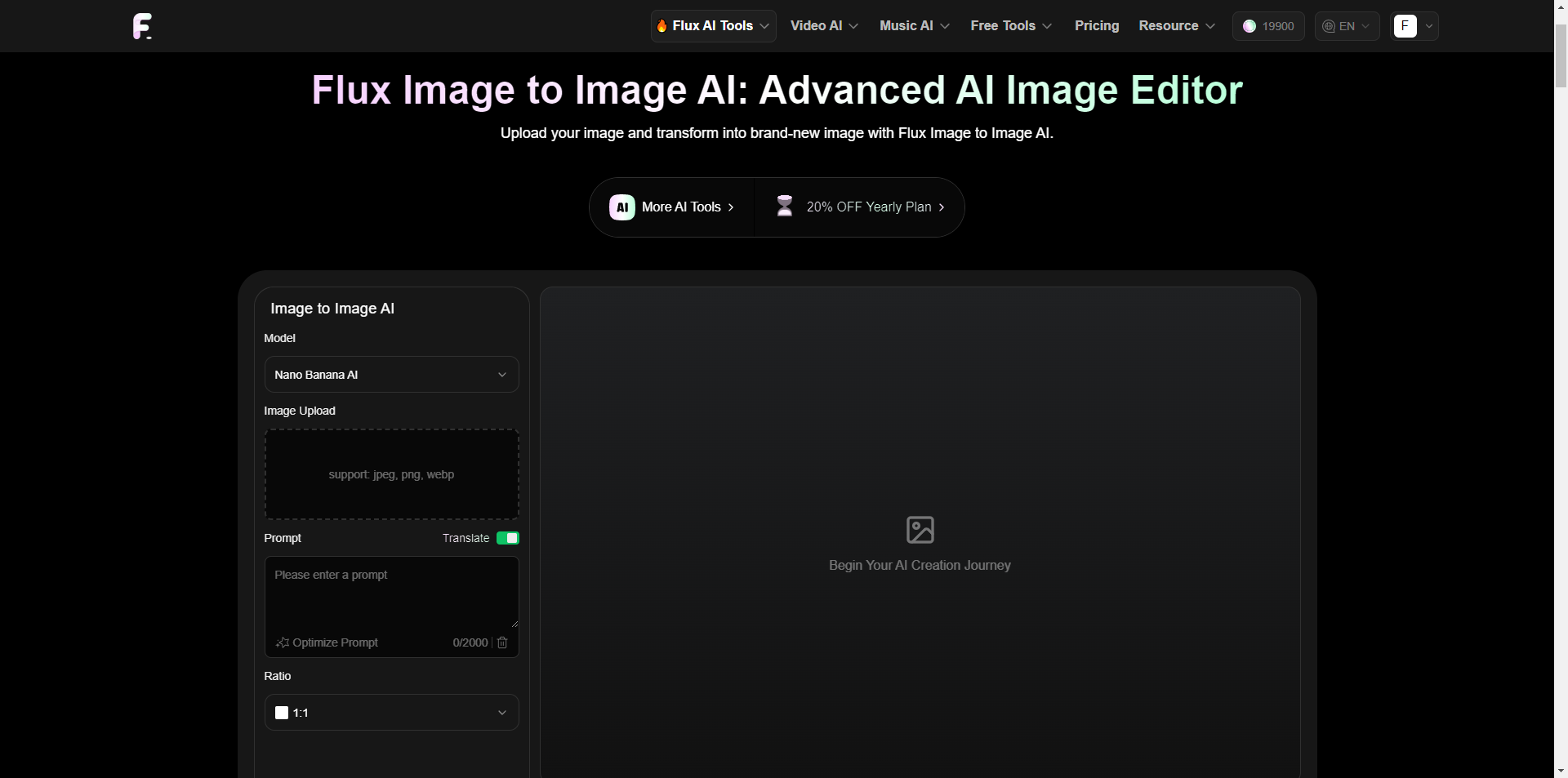
Task: Click the F user avatar icon
Action: [1405, 26]
